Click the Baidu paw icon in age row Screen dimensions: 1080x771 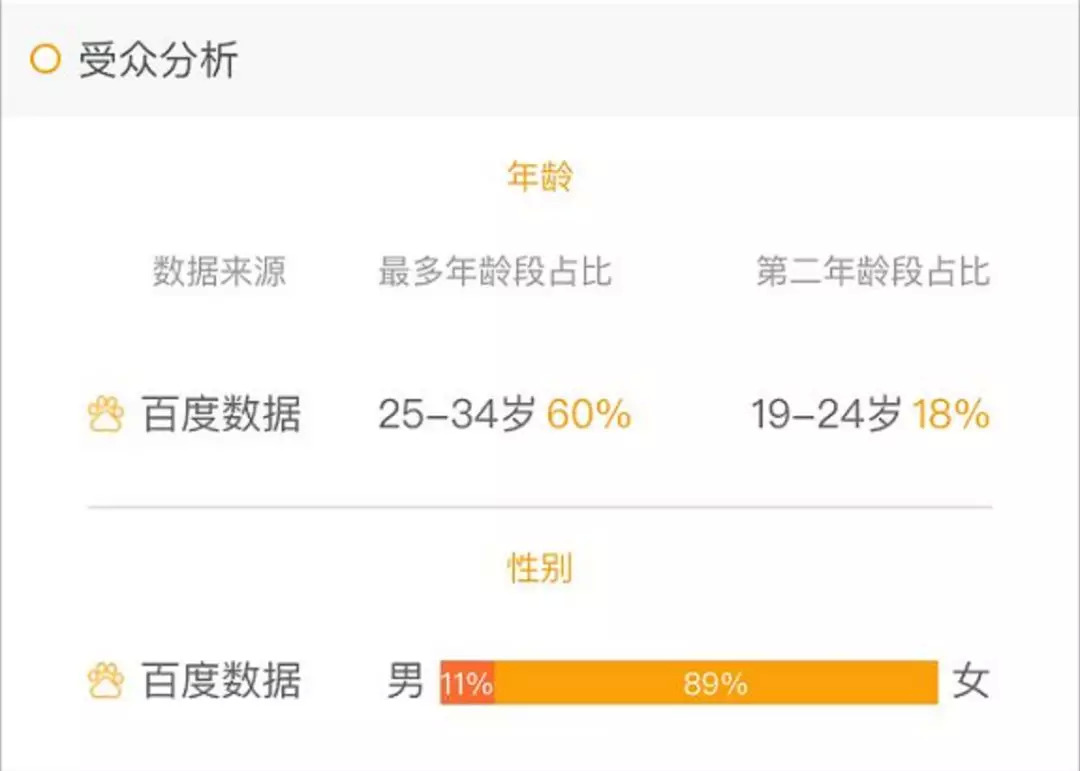pos(105,415)
